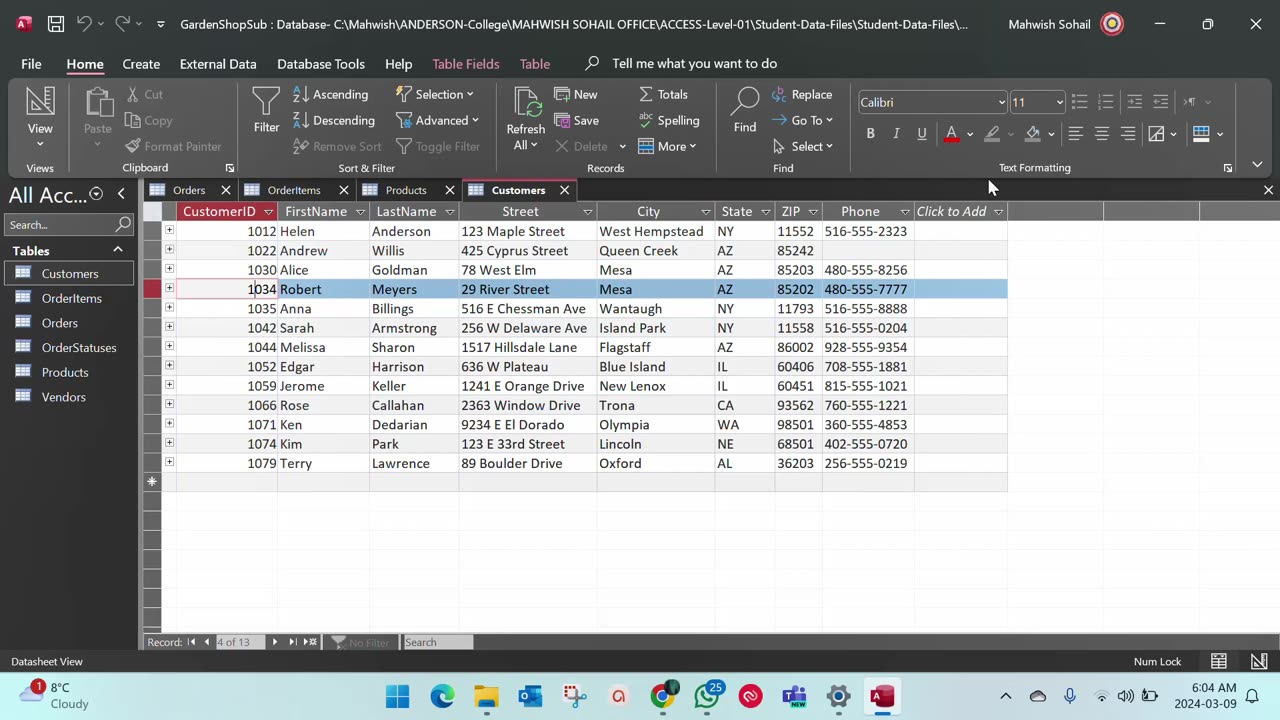Expand the State column filter arrow
This screenshot has height=720, width=1280.
click(x=765, y=212)
